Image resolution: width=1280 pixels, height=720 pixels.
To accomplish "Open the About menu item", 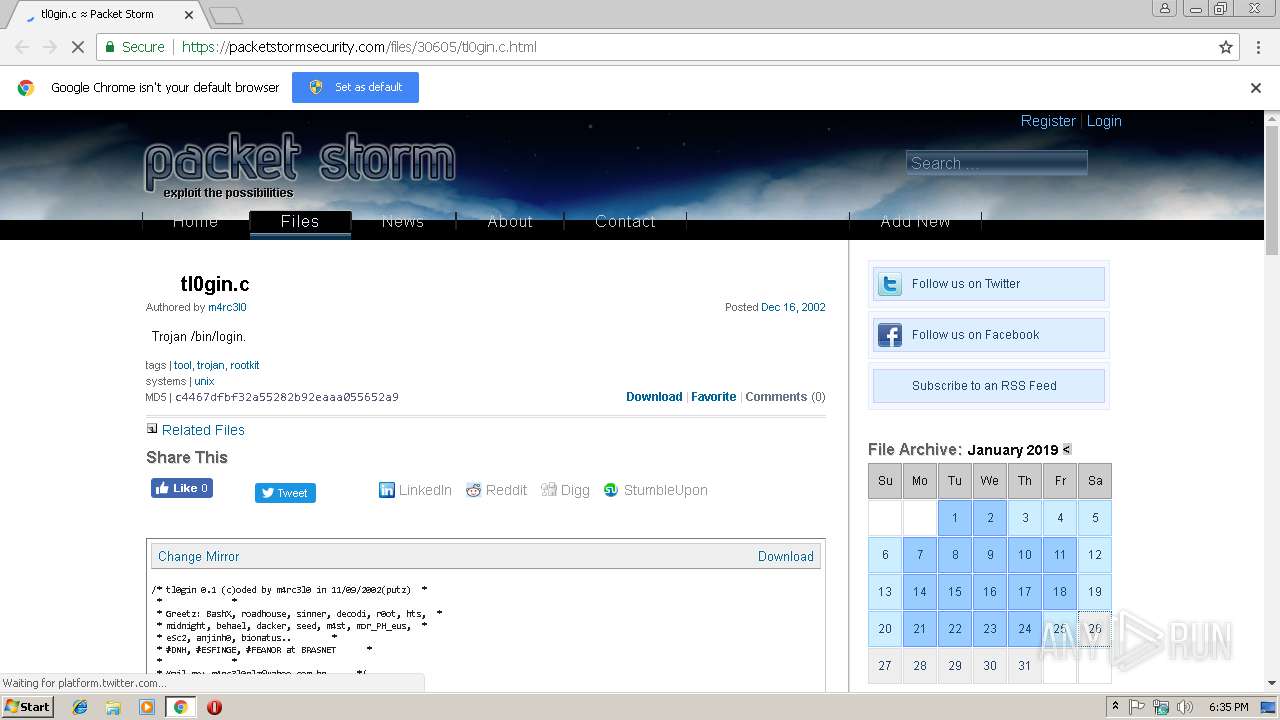I will click(510, 222).
